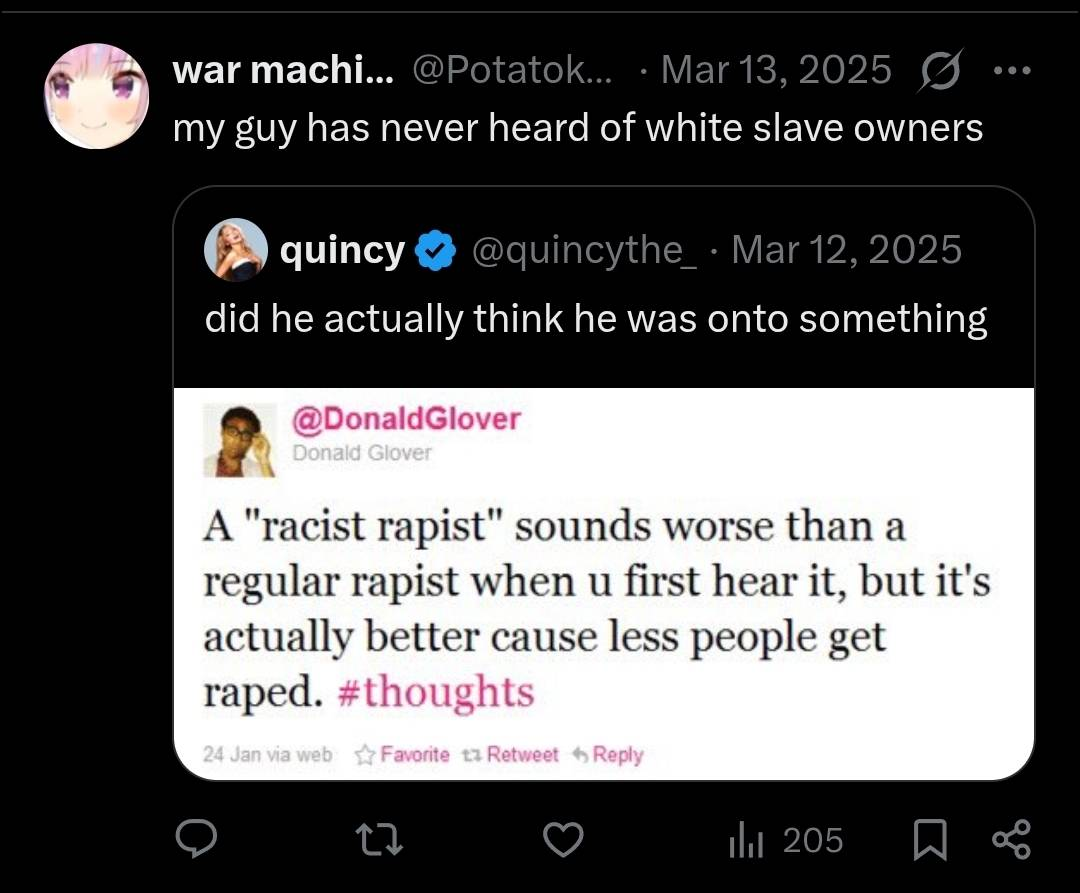Open the embedded tweet screenshot image
The image size is (1080, 893).
[604, 583]
